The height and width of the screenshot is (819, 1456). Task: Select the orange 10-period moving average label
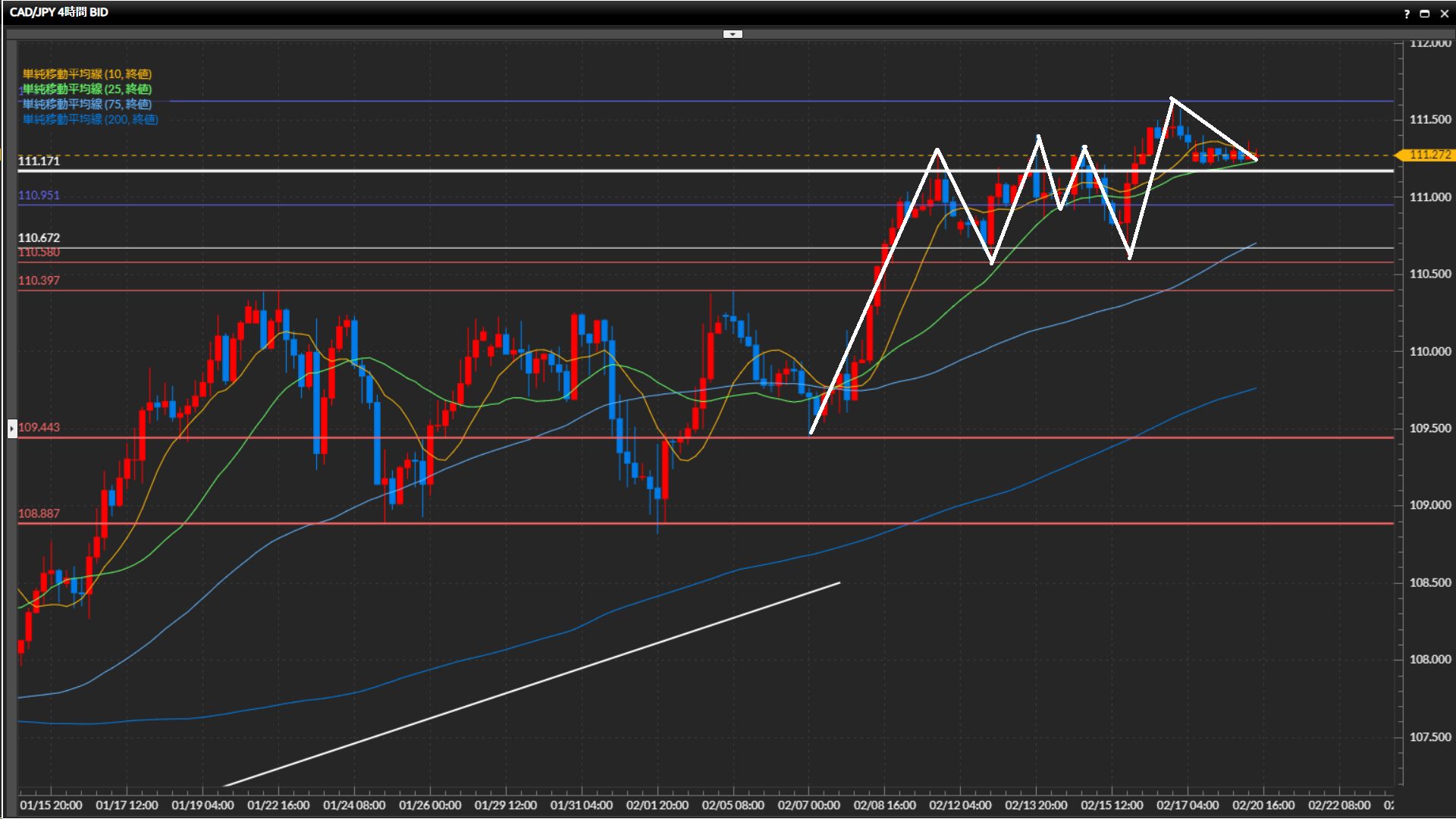pyautogui.click(x=87, y=74)
